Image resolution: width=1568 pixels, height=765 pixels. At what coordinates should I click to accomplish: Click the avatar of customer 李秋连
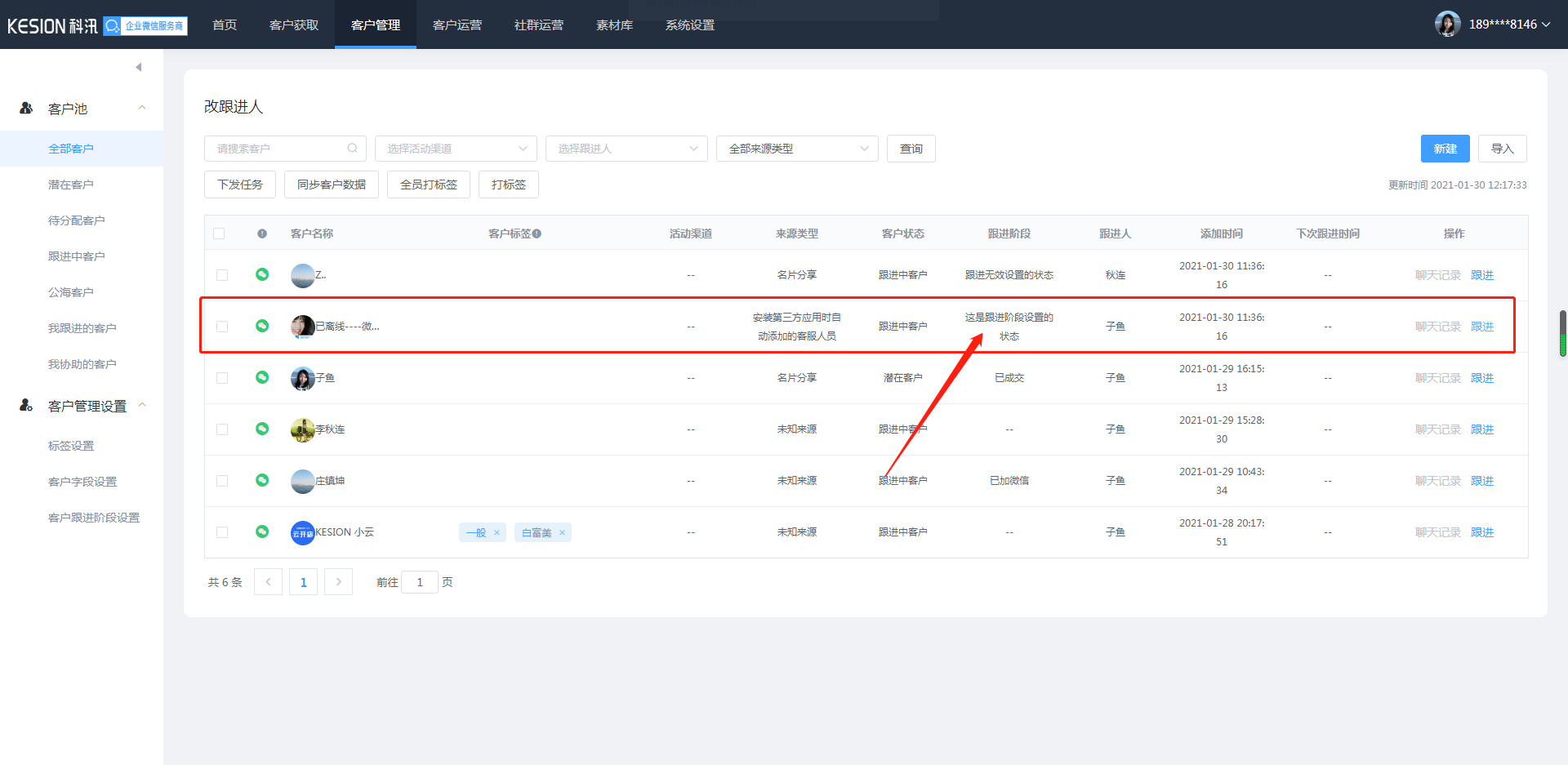tap(302, 429)
